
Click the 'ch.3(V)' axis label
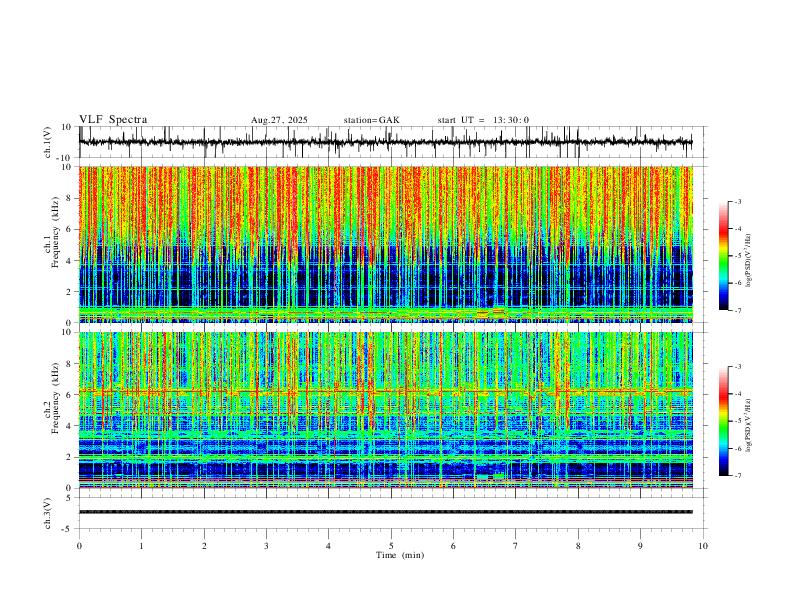[48, 514]
